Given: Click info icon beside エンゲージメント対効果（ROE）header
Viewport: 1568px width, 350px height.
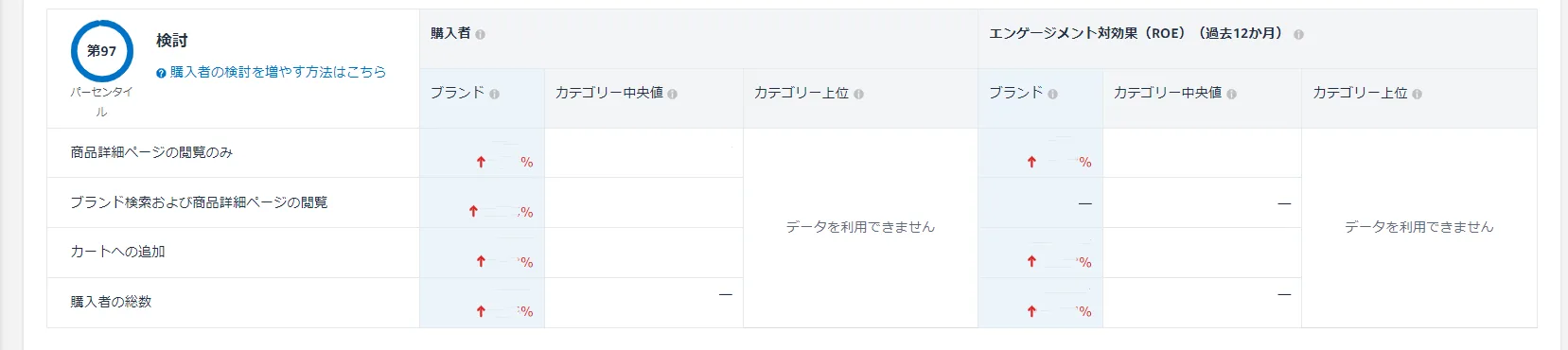Looking at the screenshot, I should tap(1298, 34).
